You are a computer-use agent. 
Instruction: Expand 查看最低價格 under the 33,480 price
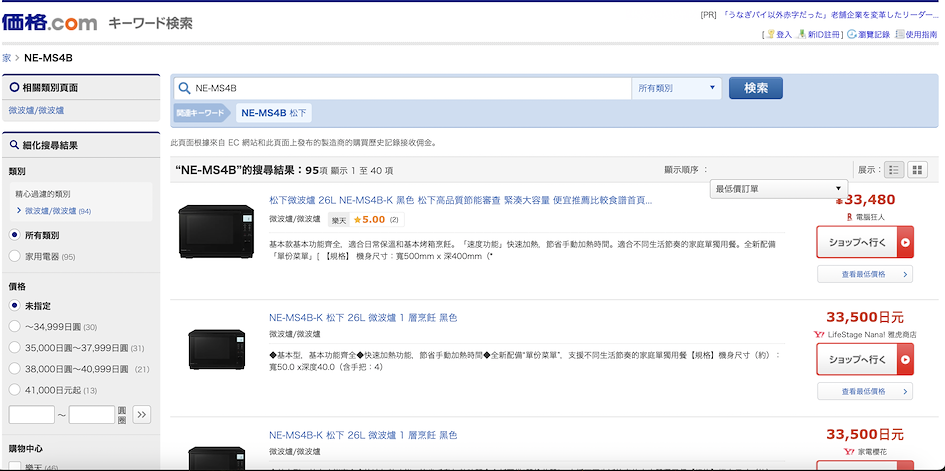click(x=865, y=274)
